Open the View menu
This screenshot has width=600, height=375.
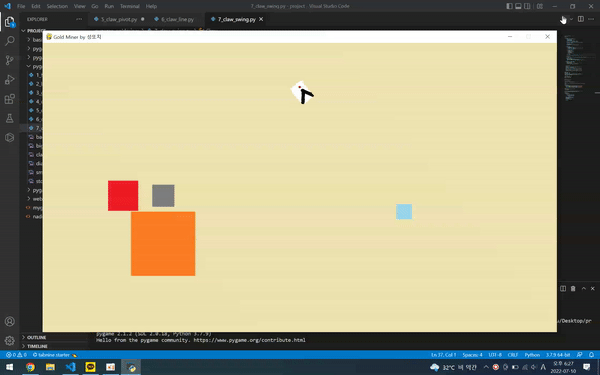point(80,6)
